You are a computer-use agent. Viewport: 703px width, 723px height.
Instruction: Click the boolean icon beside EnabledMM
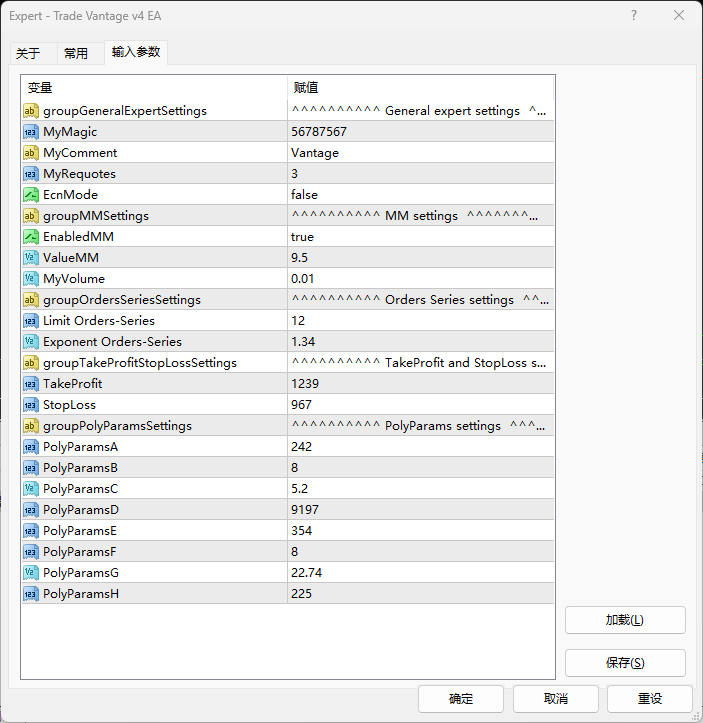pos(31,237)
